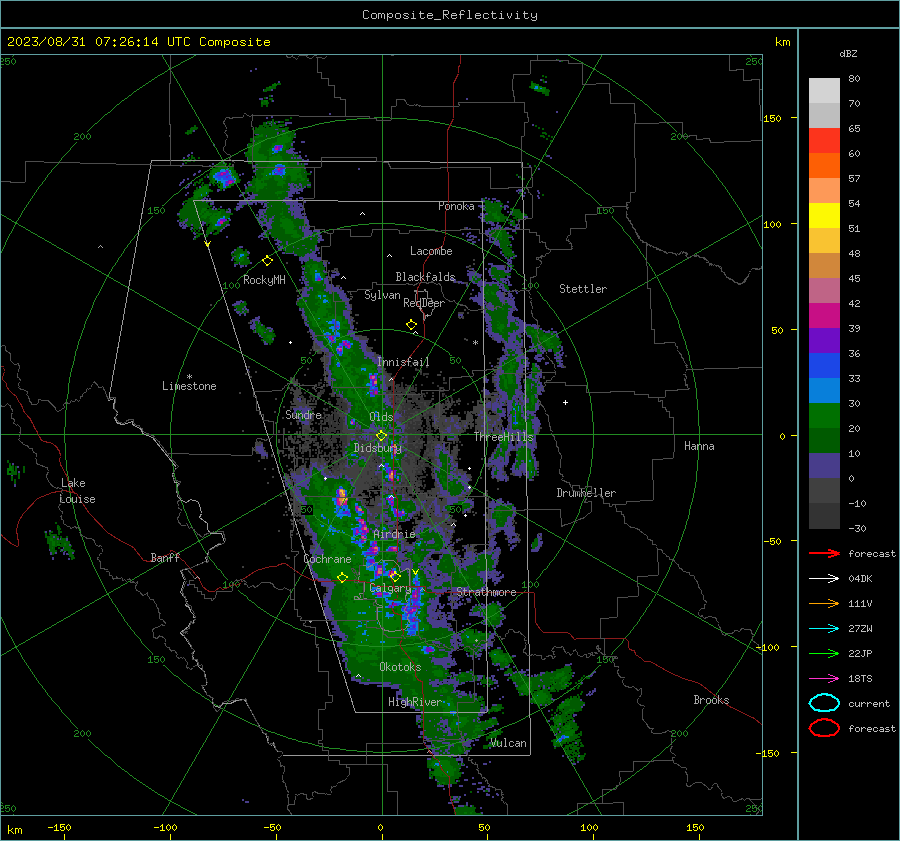
Task: Click the red forecast ellipse symbol
Action: point(824,728)
